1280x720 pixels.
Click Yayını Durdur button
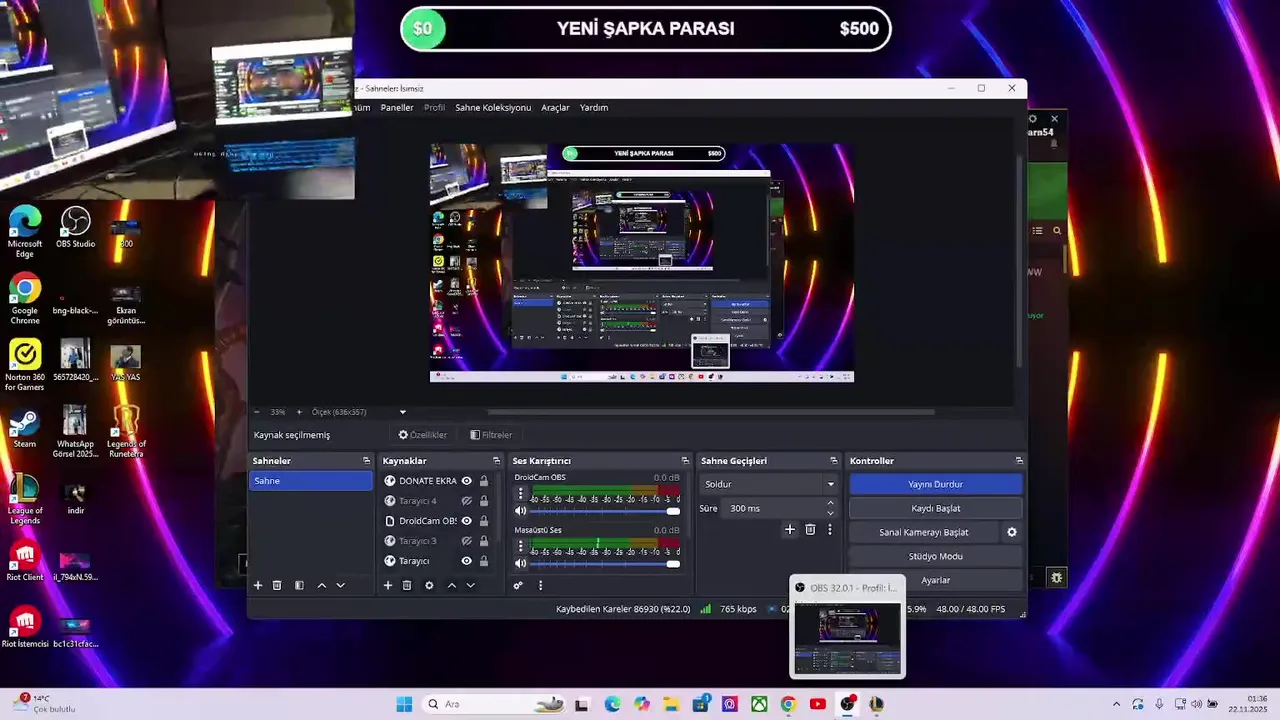(x=935, y=484)
